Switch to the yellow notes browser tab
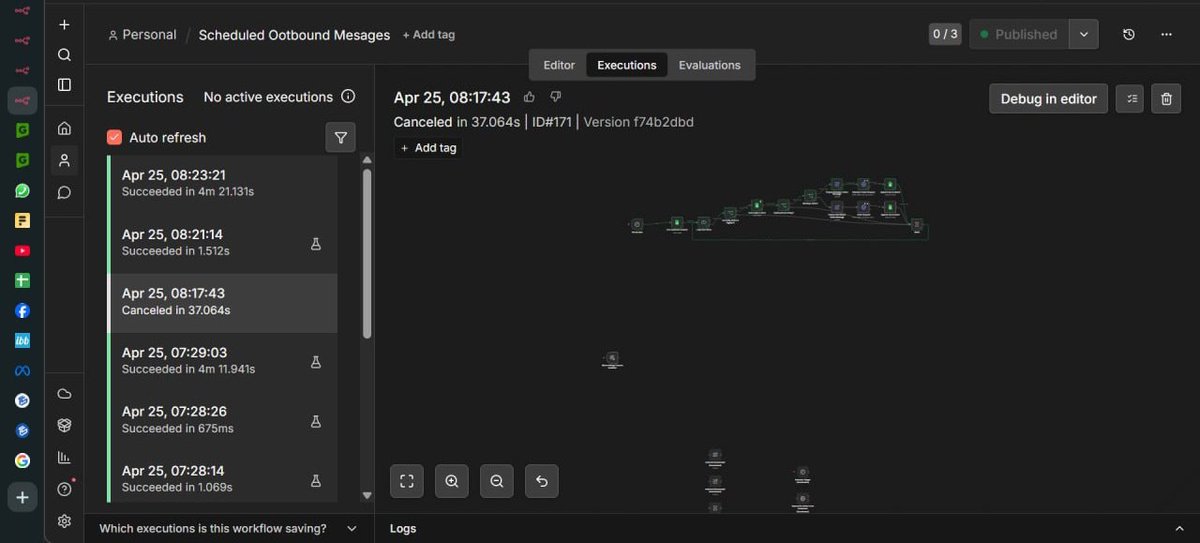 (x=22, y=220)
